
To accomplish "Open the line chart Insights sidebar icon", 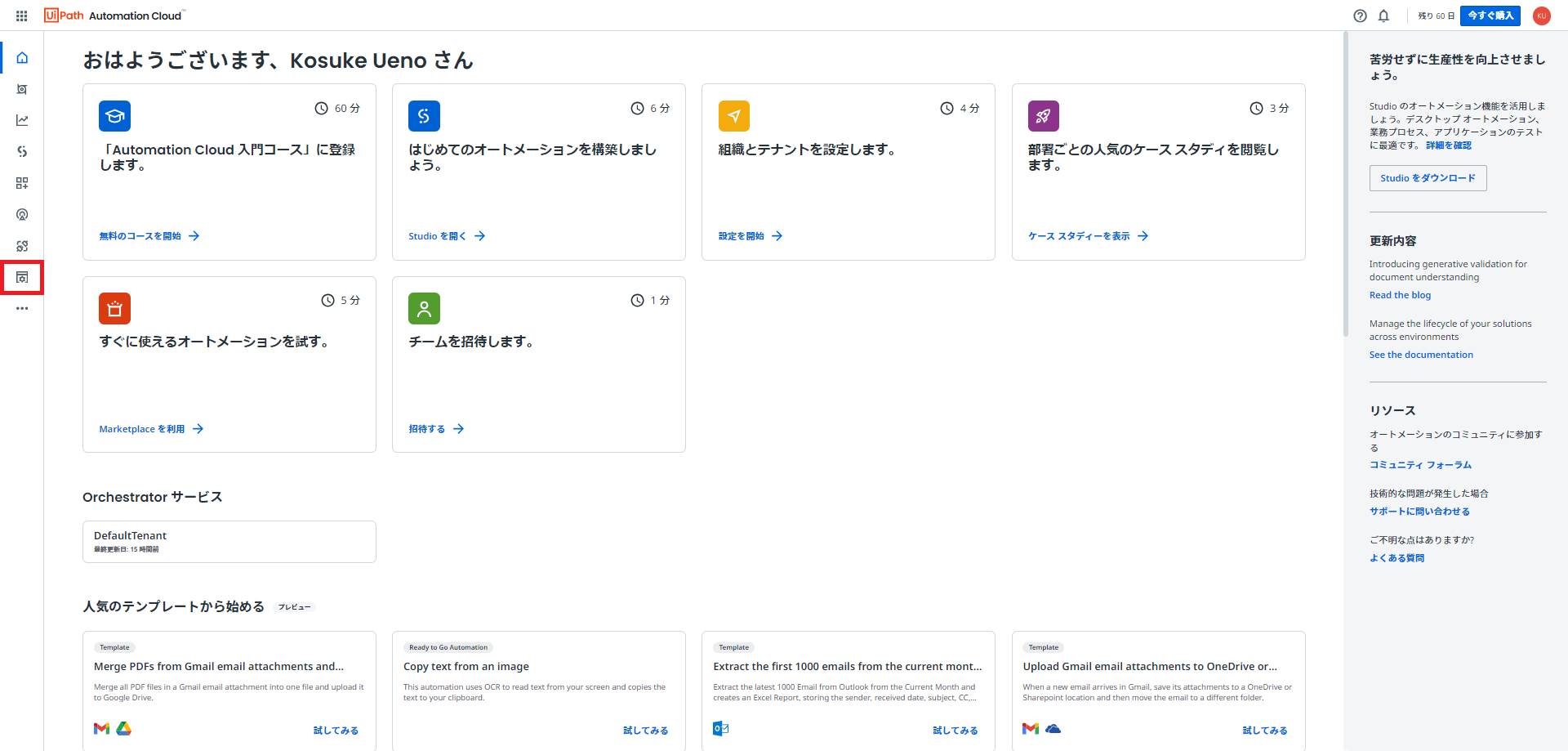I will pos(22,120).
